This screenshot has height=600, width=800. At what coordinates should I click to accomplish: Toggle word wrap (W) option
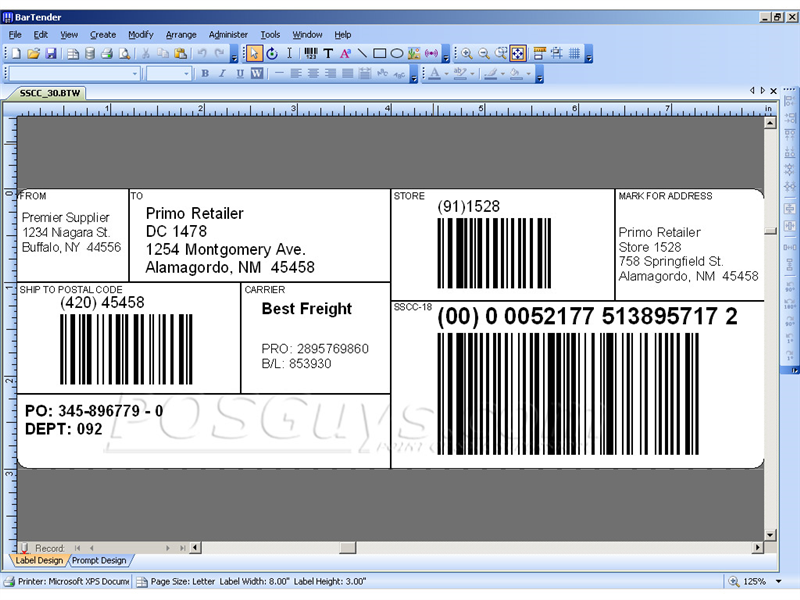coord(257,73)
